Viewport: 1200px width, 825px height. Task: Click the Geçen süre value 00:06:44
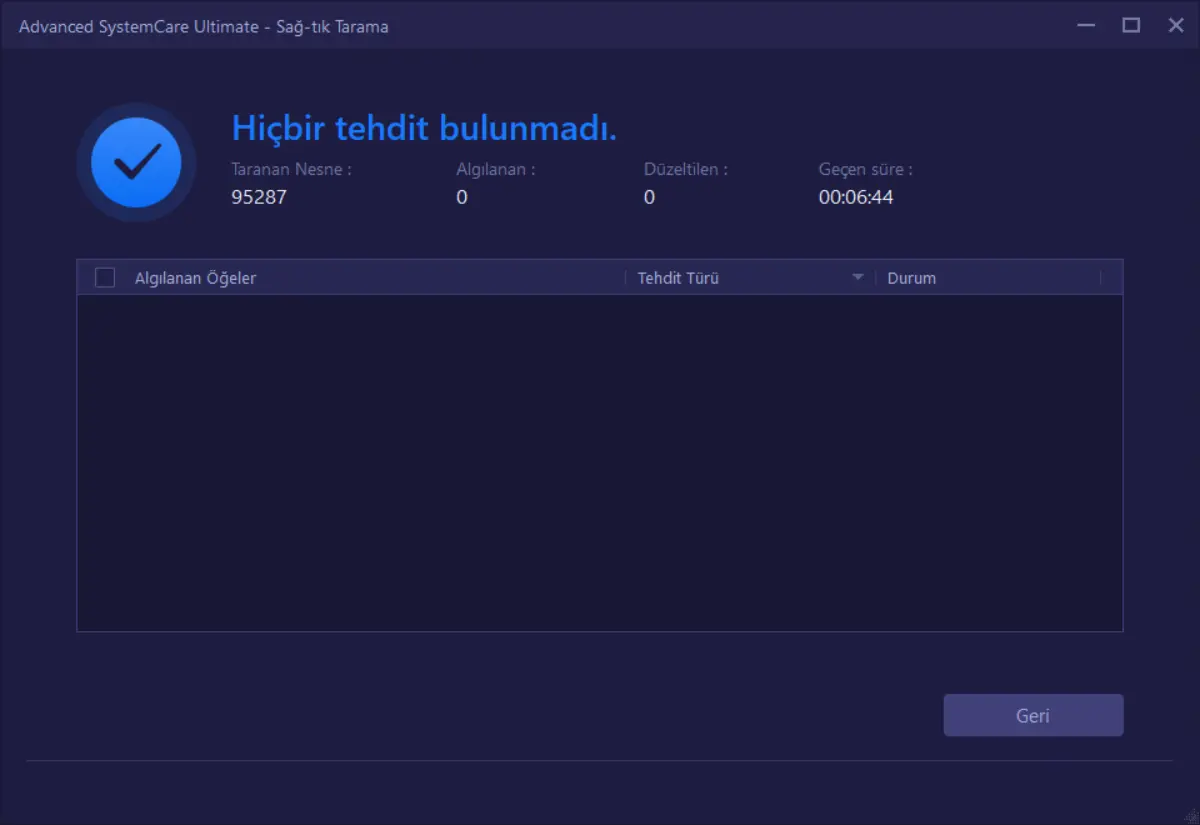[x=856, y=197]
